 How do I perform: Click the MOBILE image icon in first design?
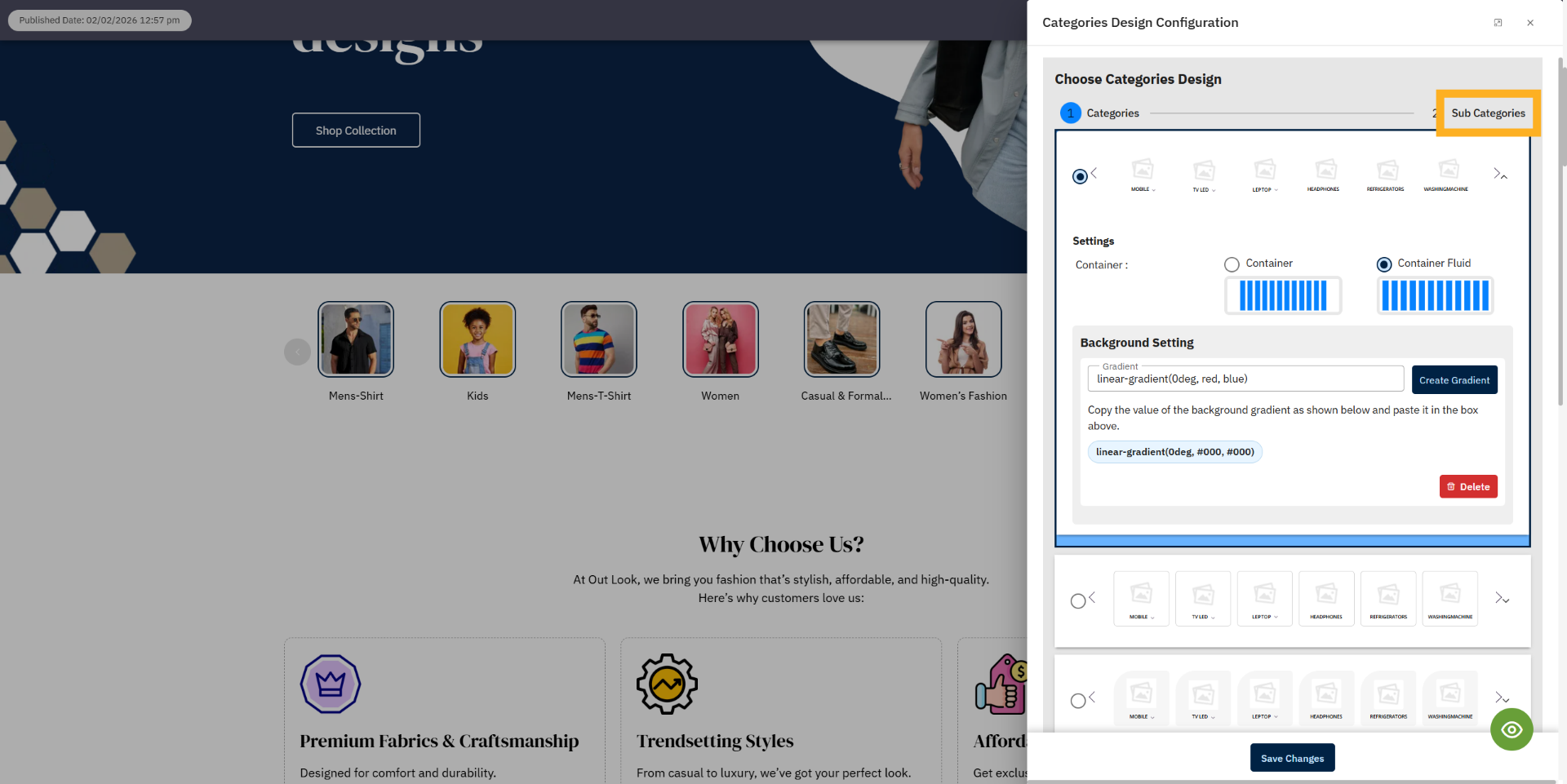pyautogui.click(x=1143, y=170)
